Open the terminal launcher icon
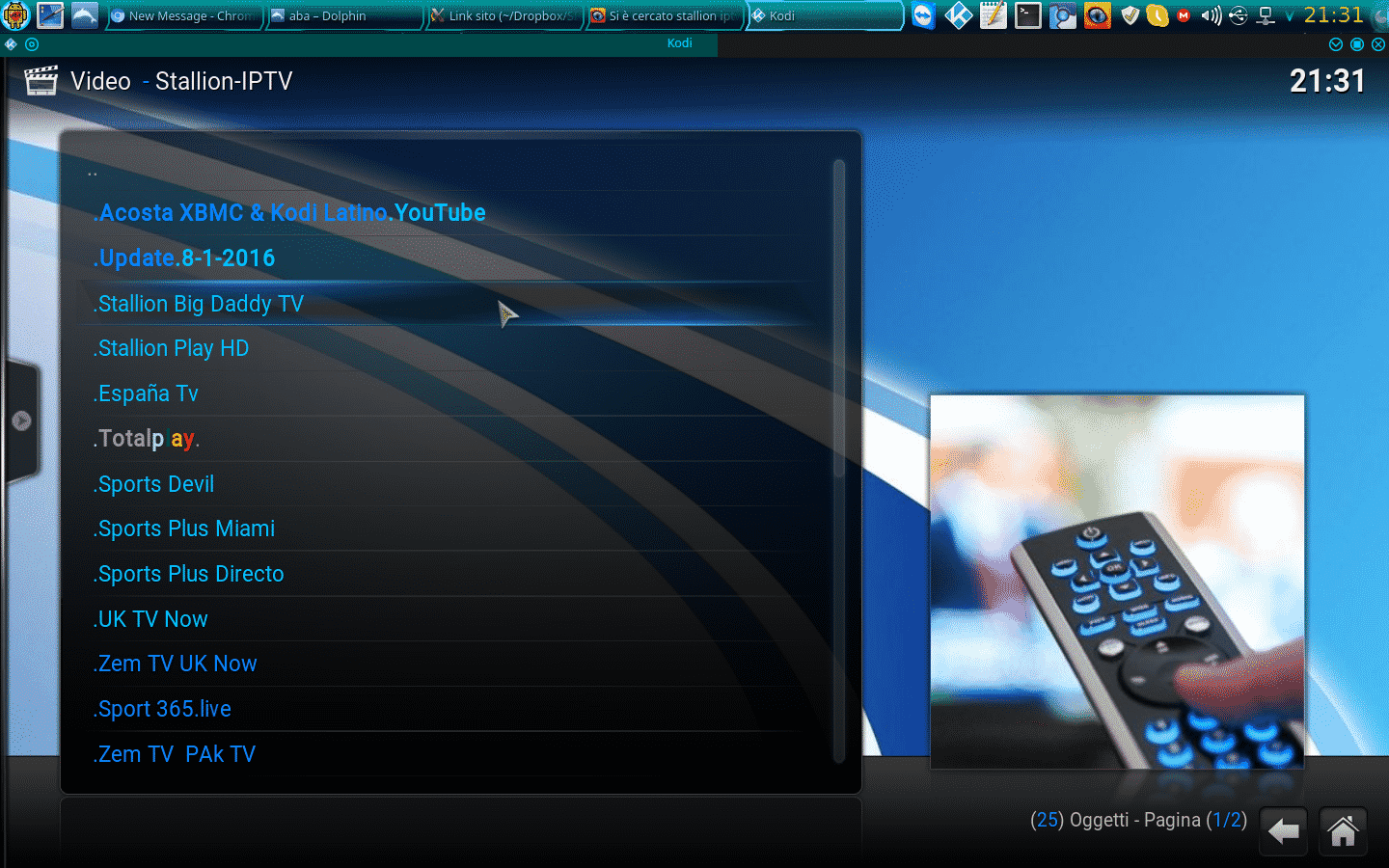This screenshot has width=1389, height=868. point(1028,15)
